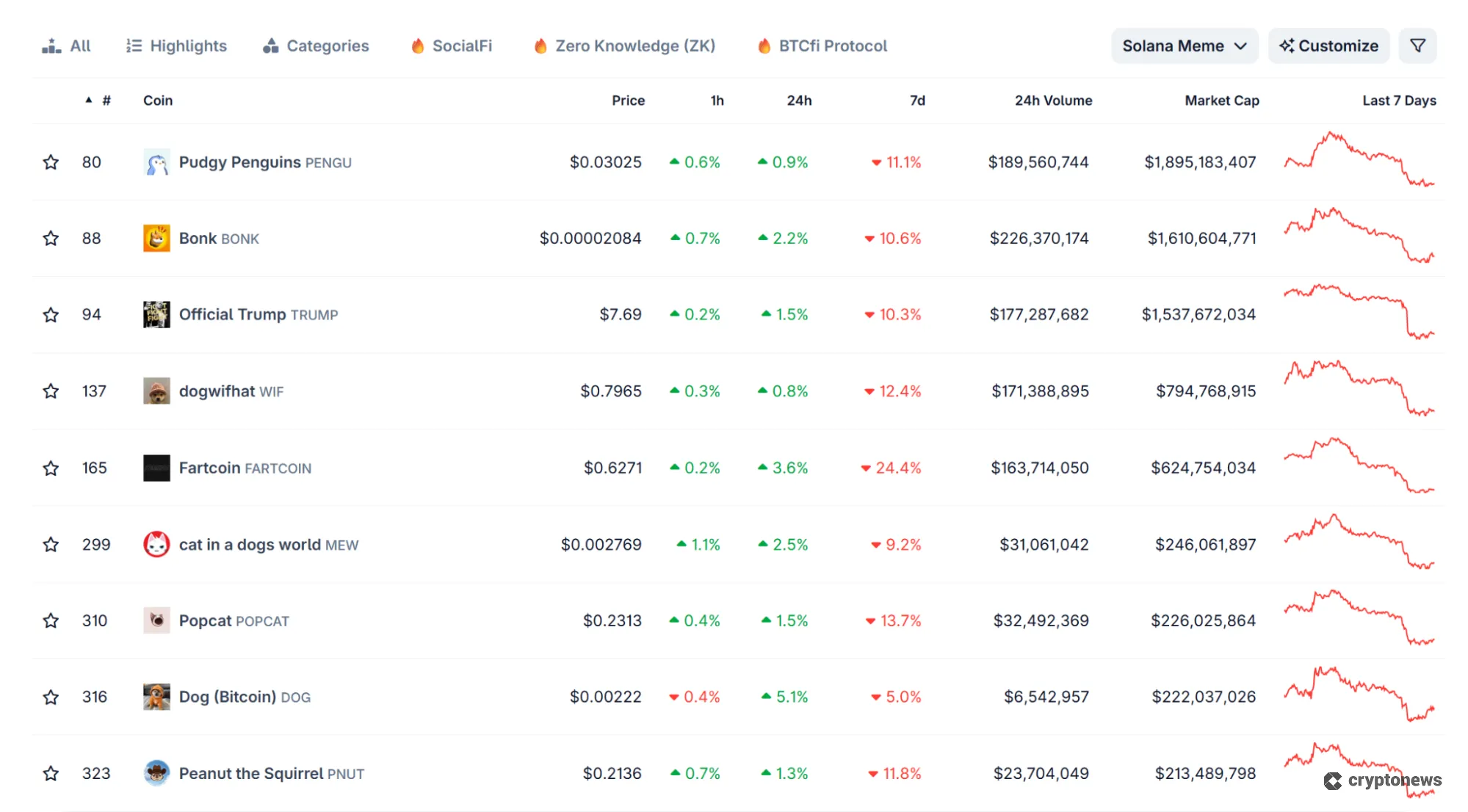Open the filter funnel icon
The image size is (1468, 812).
click(x=1419, y=46)
